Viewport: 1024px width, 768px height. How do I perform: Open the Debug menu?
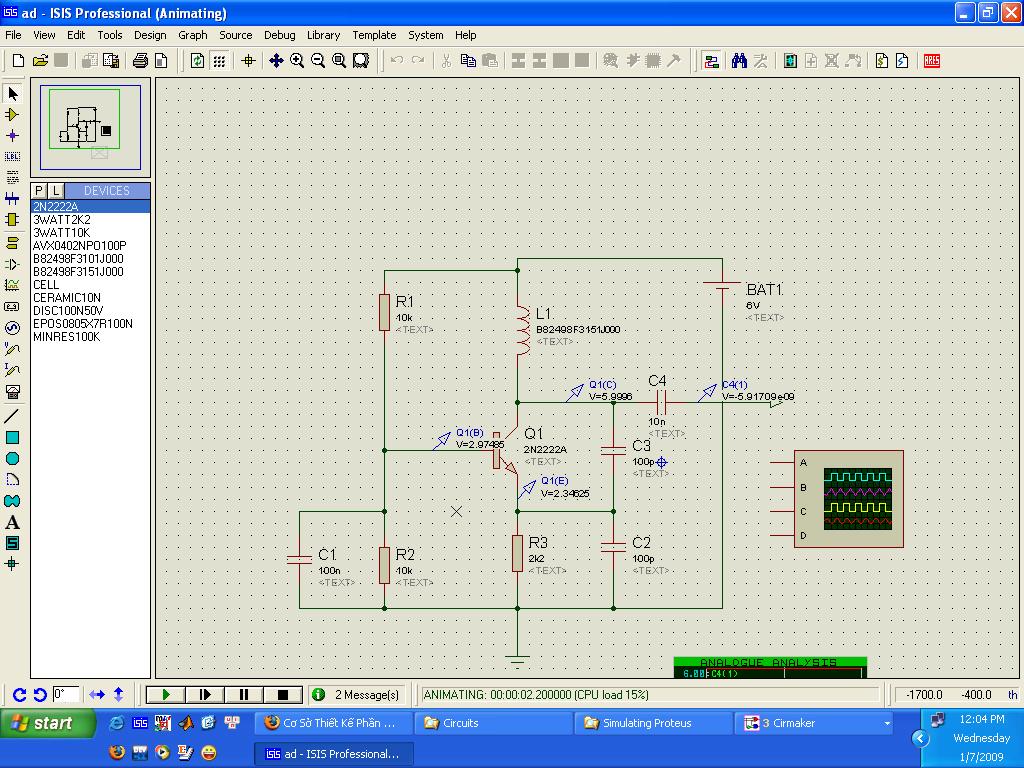(279, 35)
